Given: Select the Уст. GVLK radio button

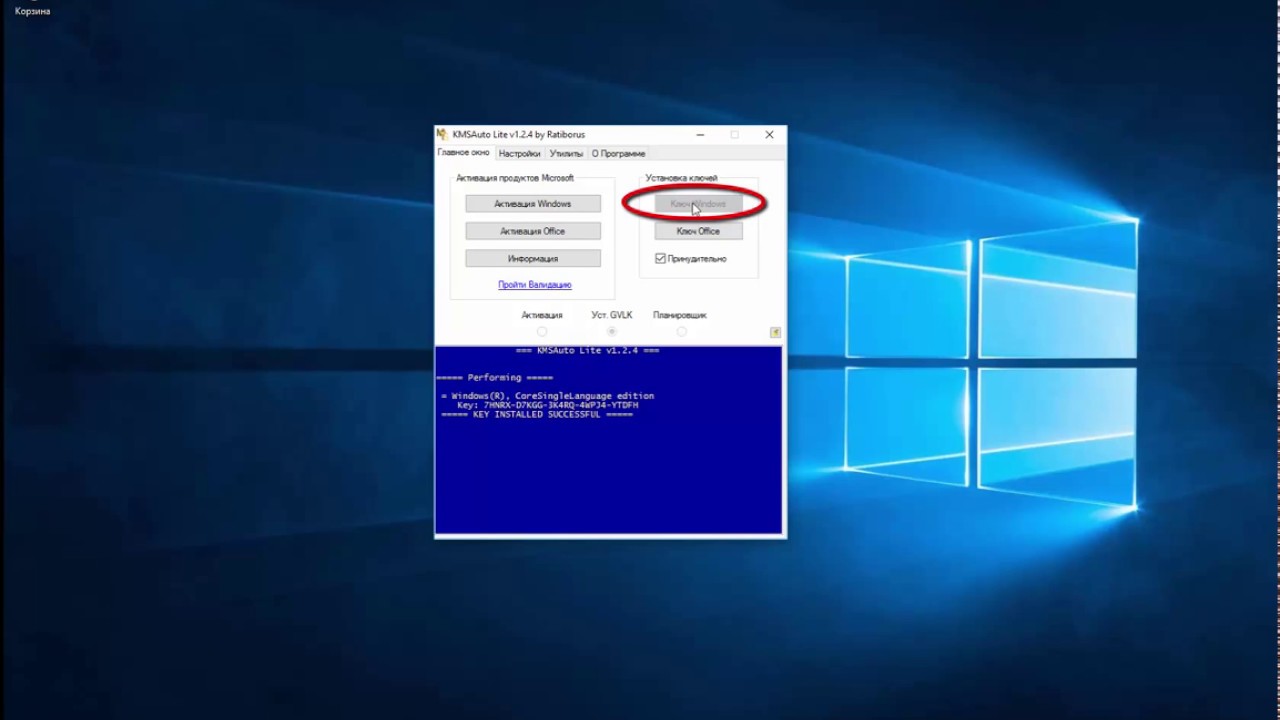Looking at the screenshot, I should (x=612, y=331).
